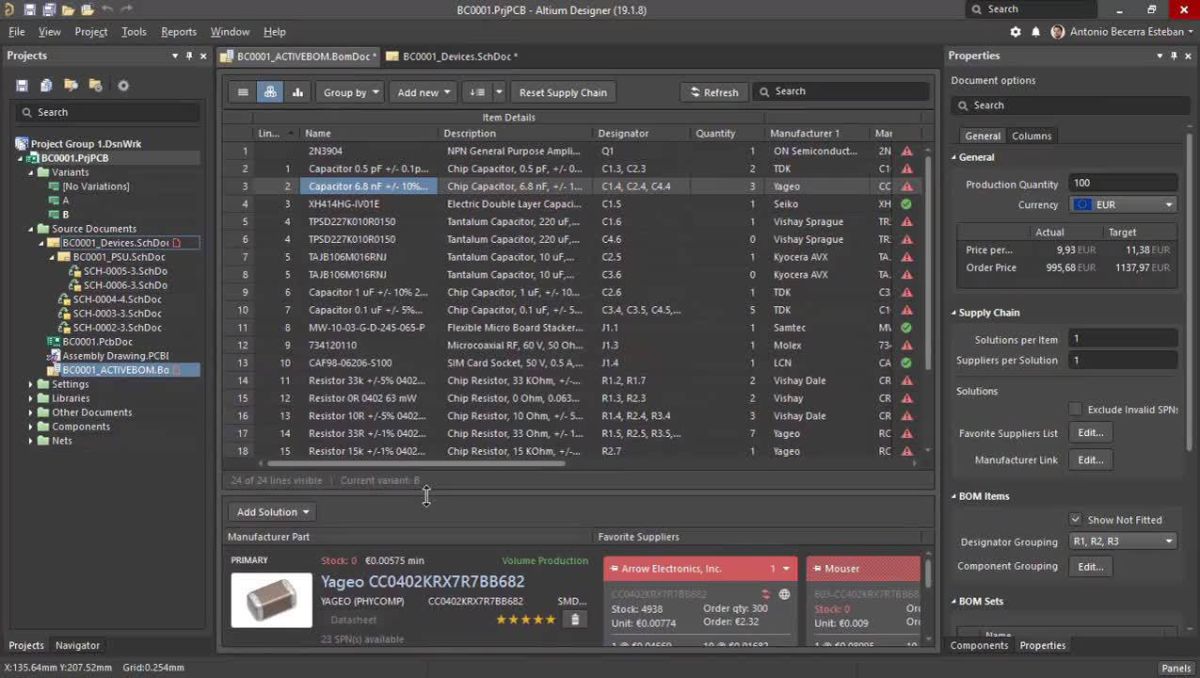
Task: Click the globe icon on Arrow Electronics card
Action: [785, 594]
